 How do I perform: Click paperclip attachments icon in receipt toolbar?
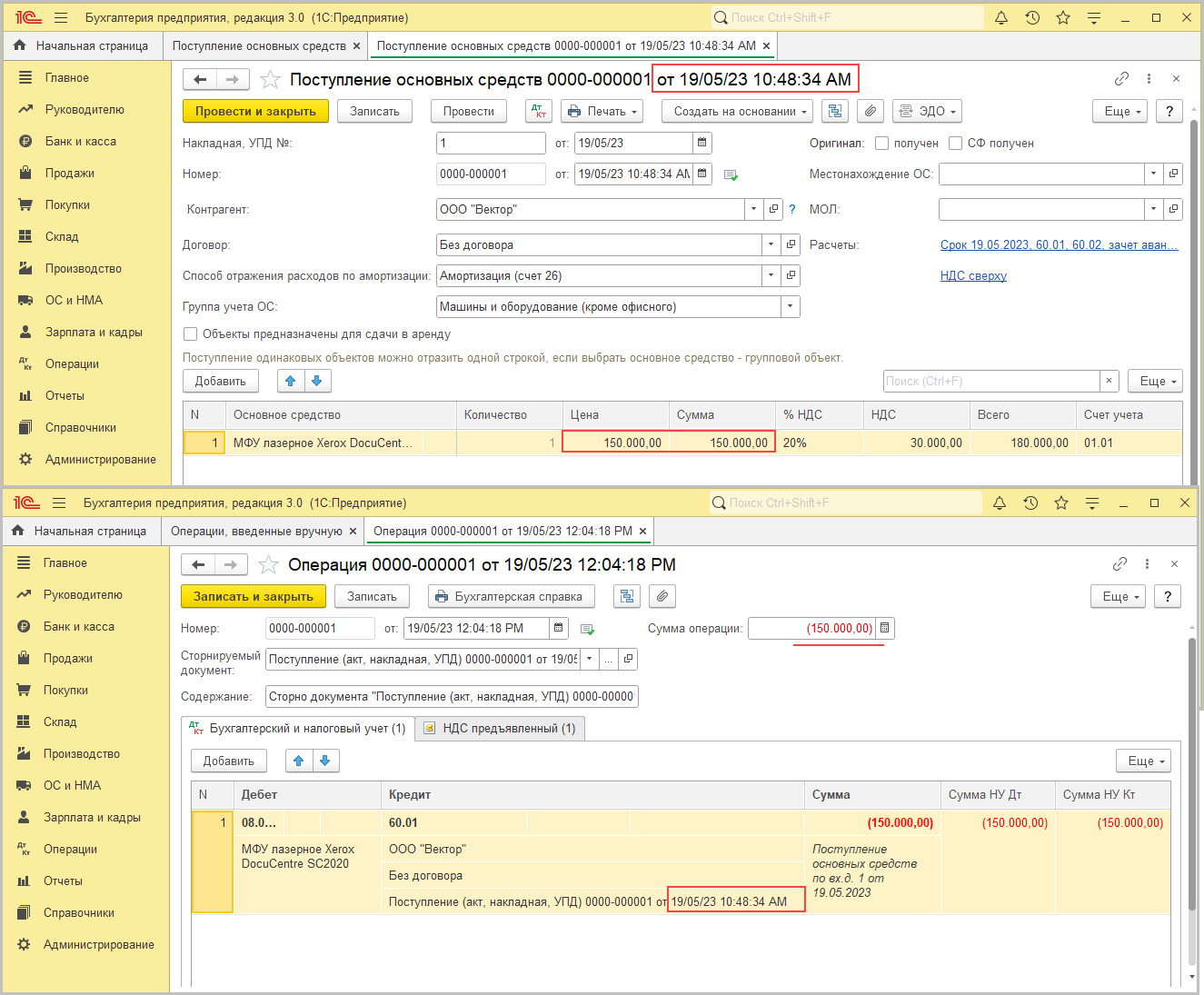tap(871, 111)
